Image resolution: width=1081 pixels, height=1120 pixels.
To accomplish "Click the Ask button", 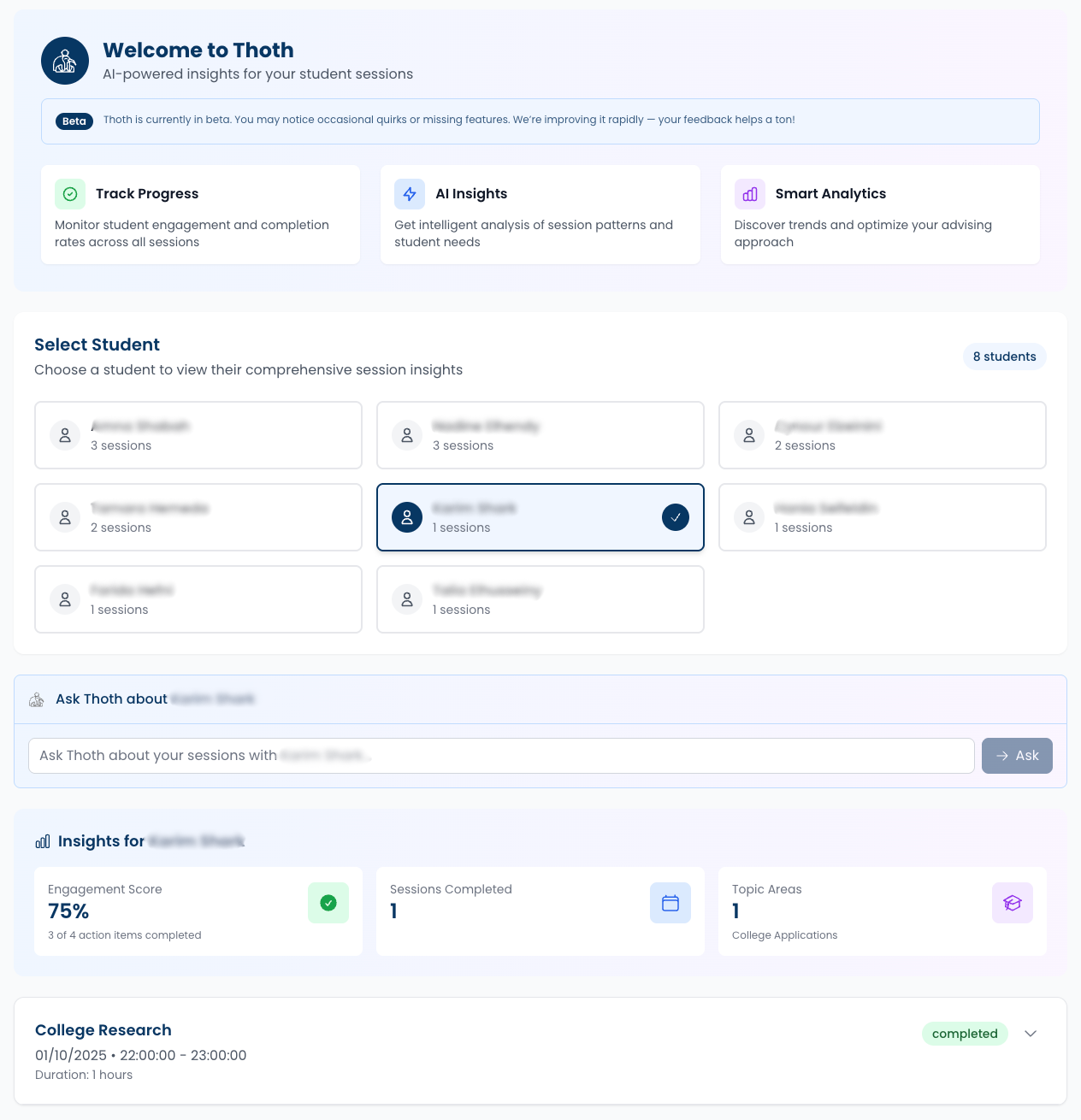I will click(x=1017, y=756).
